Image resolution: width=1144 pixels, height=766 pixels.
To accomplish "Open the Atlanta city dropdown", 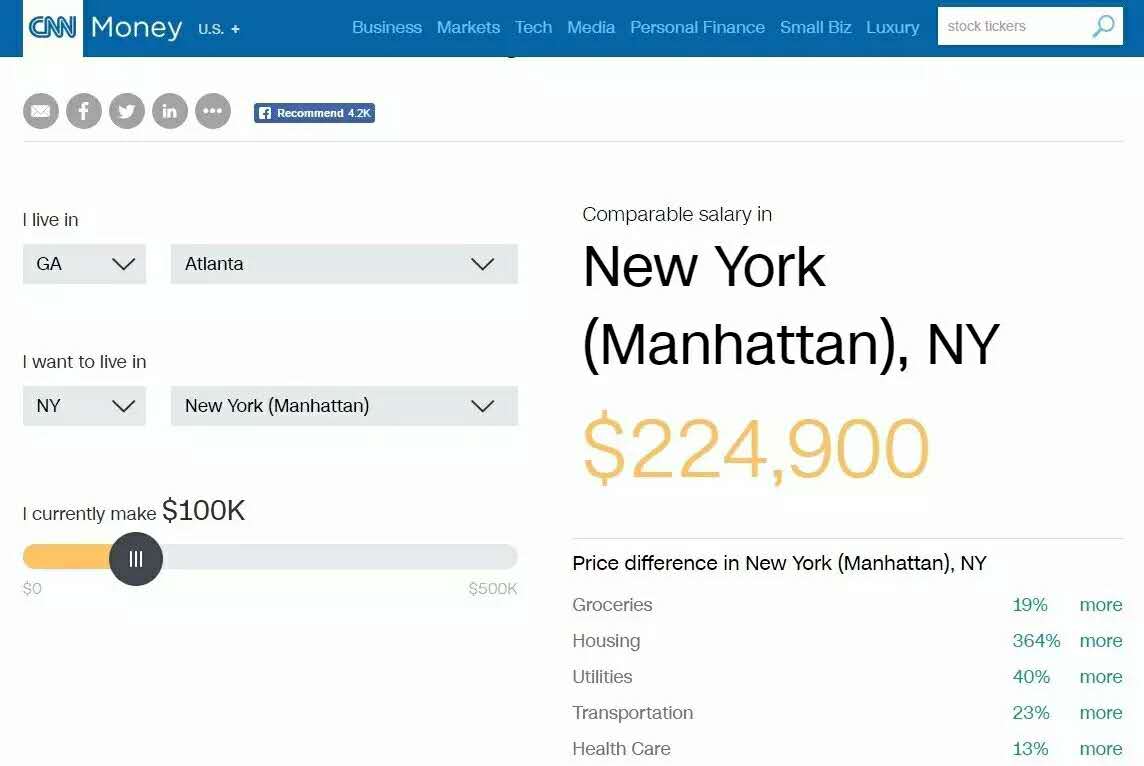I will click(344, 264).
